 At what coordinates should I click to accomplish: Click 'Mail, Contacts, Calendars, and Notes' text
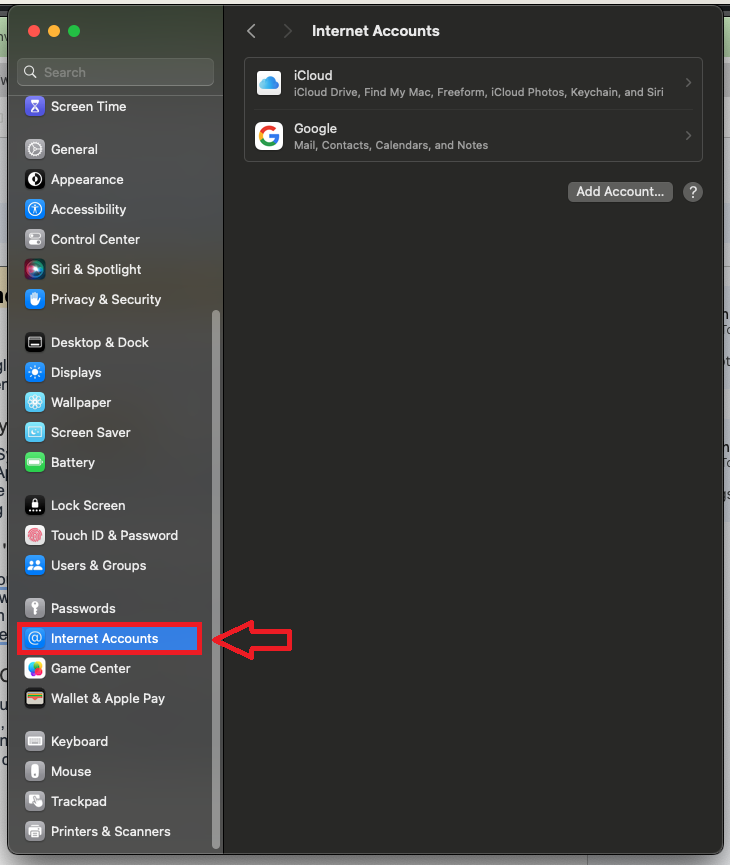pyautogui.click(x=391, y=145)
